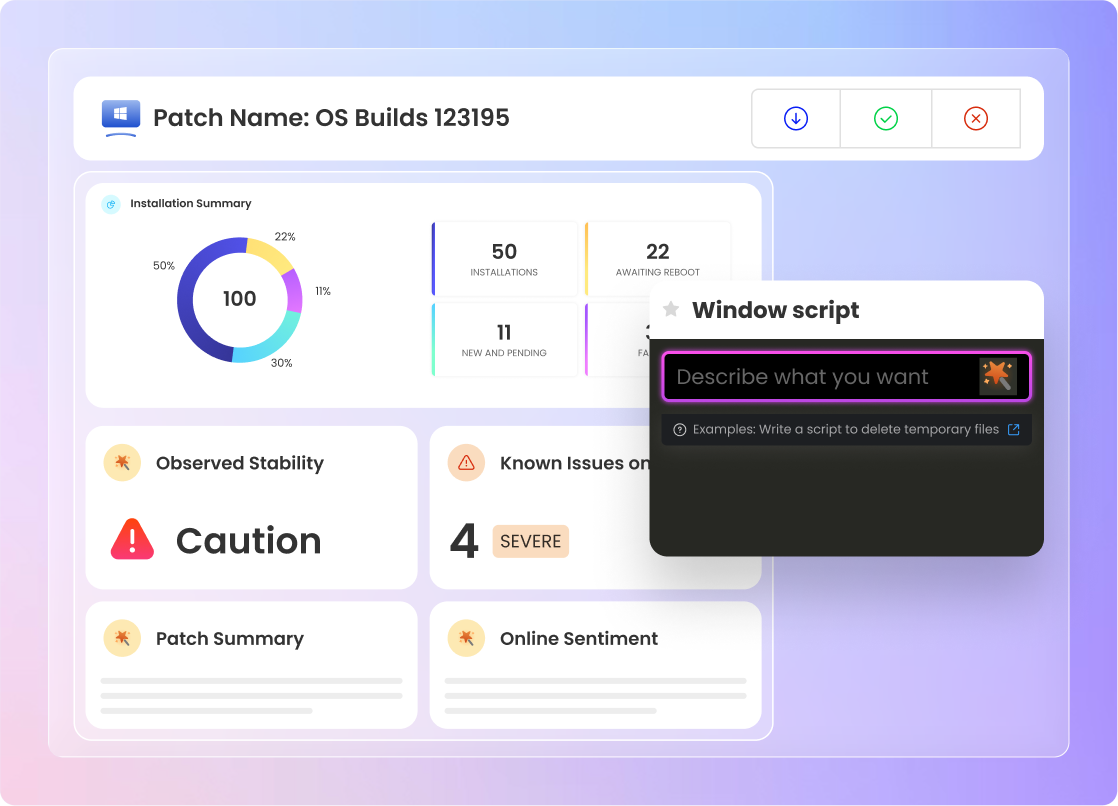This screenshot has height=806, width=1118.
Task: Click the SEVERE badge next to 4
Action: [531, 542]
